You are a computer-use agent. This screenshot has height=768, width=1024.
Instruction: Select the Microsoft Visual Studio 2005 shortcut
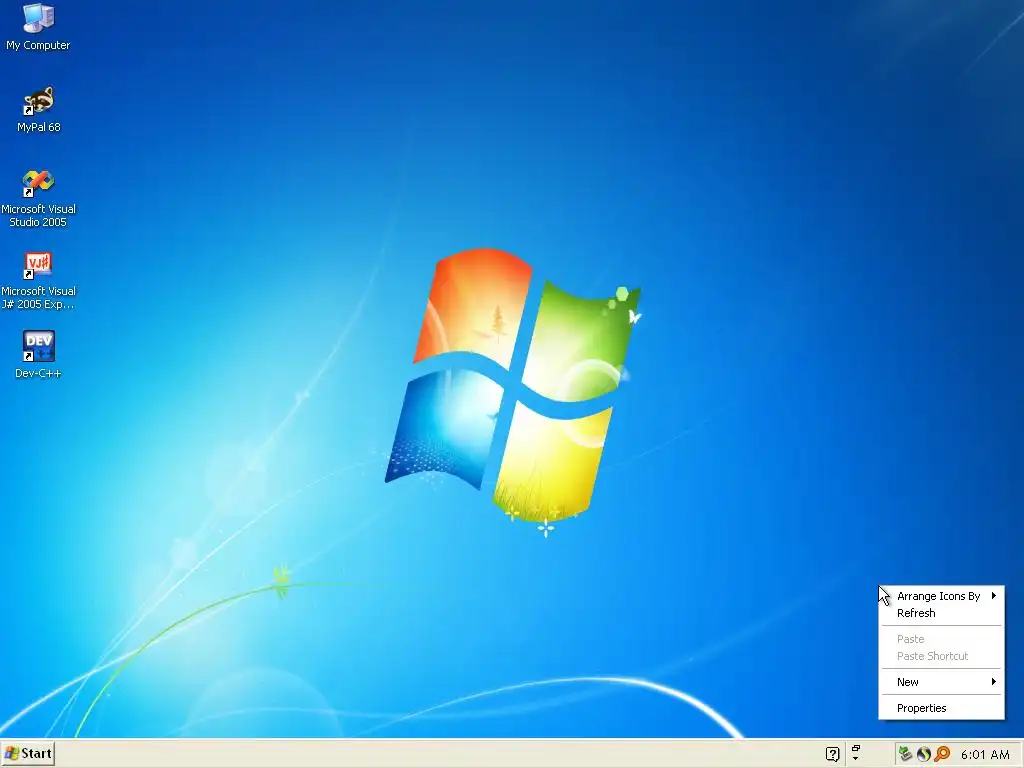pos(38,199)
